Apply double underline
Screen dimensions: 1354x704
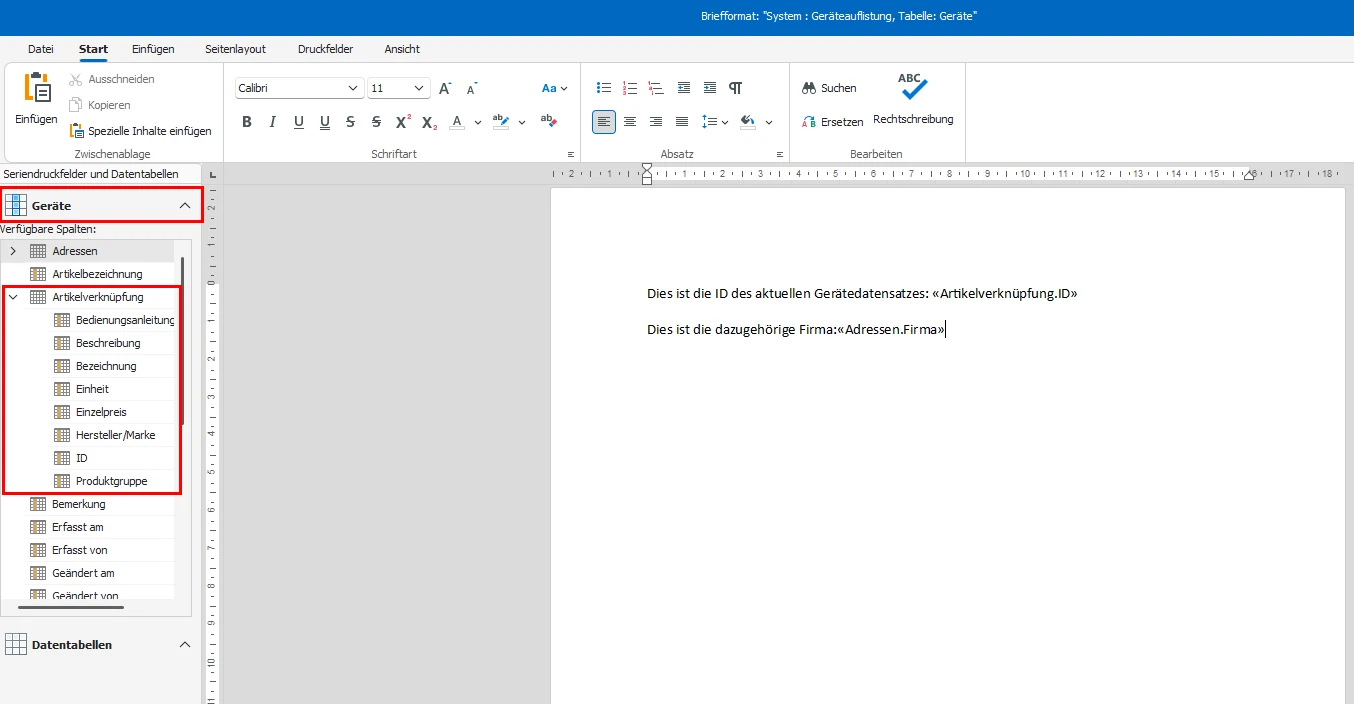[325, 122]
